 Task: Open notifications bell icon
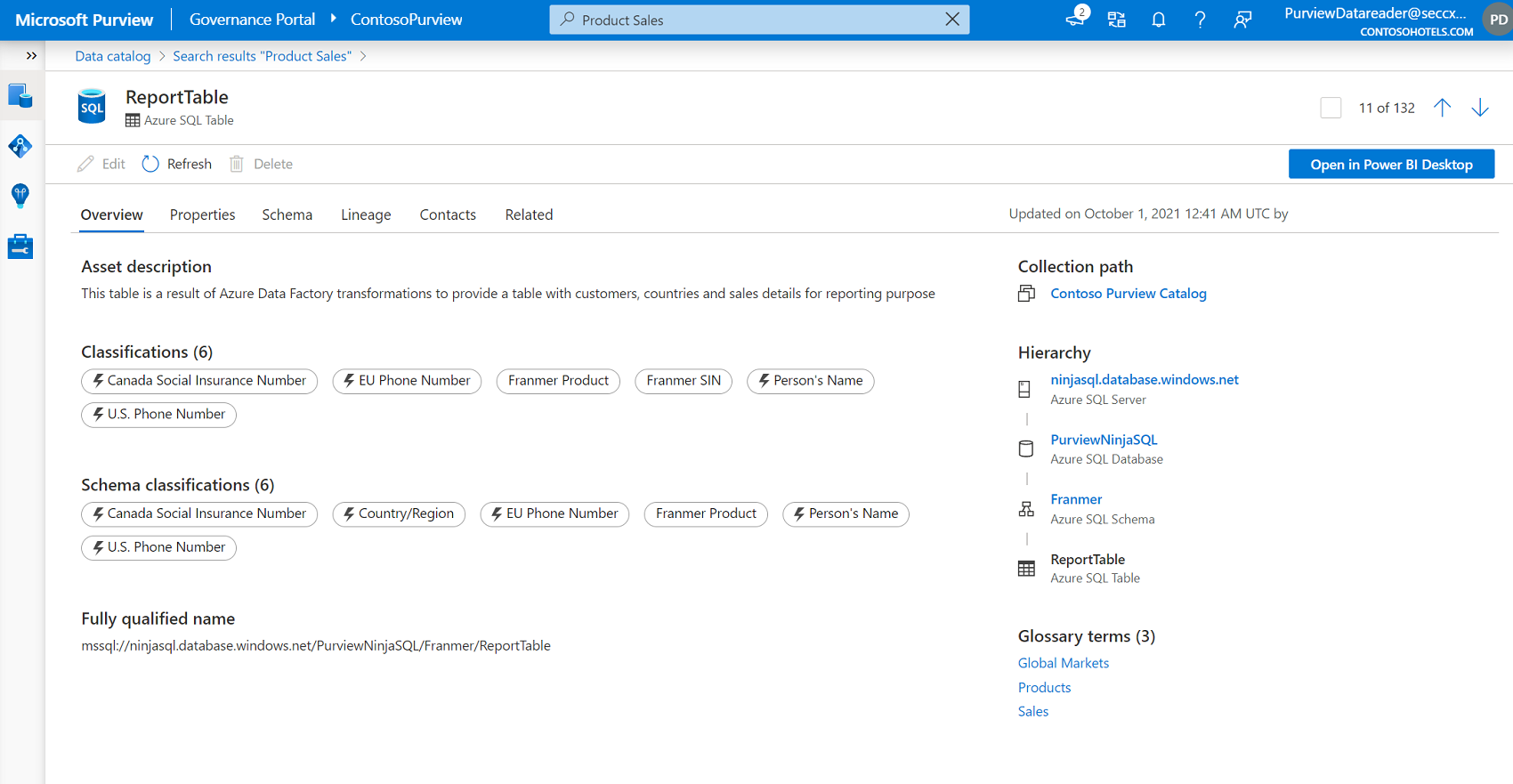1158,20
